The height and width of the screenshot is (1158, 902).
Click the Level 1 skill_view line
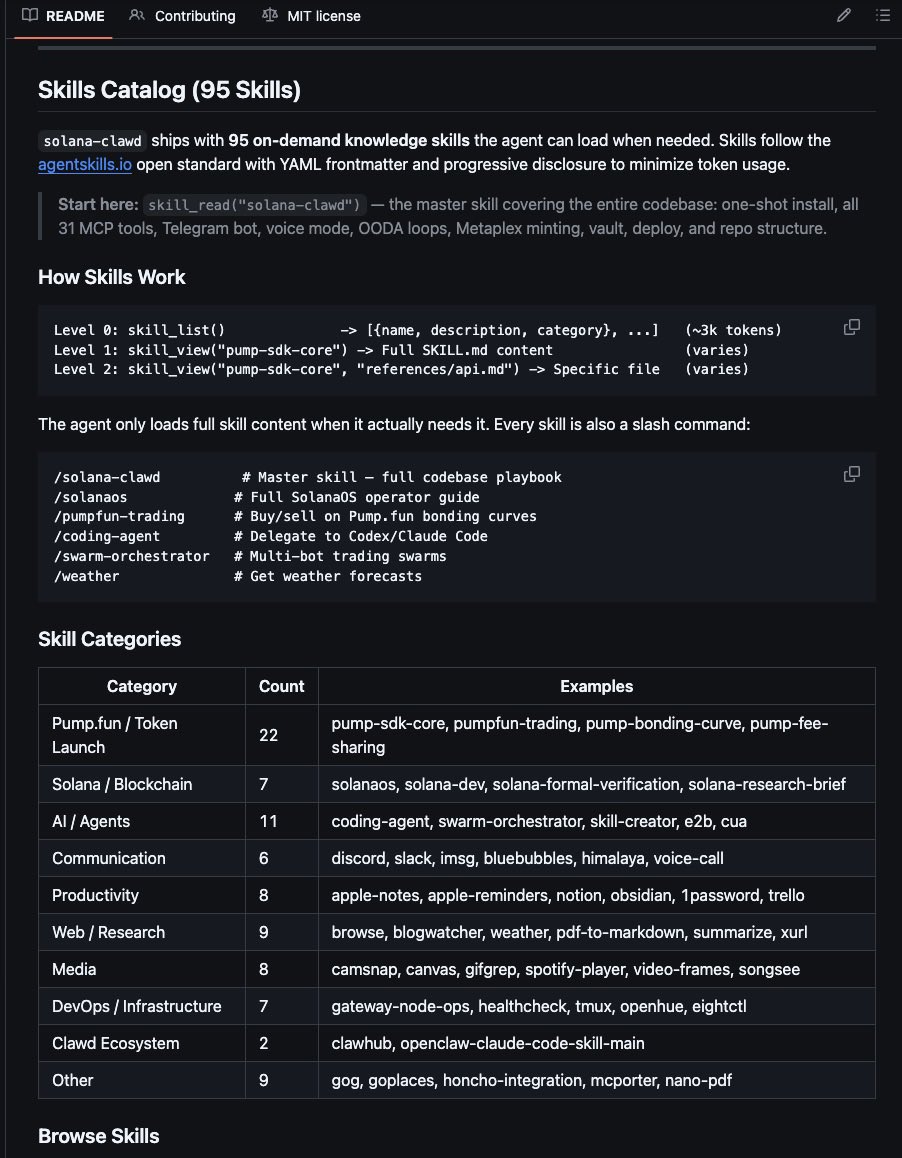[x=401, y=349]
